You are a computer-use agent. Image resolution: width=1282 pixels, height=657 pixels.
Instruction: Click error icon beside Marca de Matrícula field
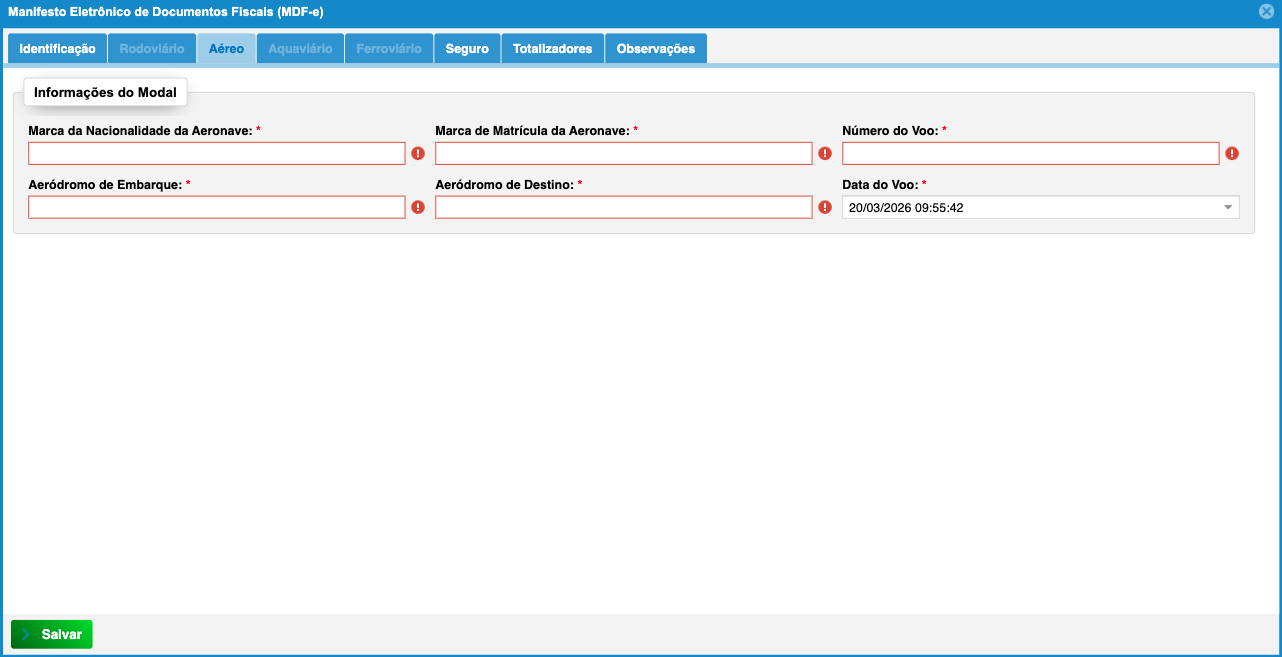(825, 154)
